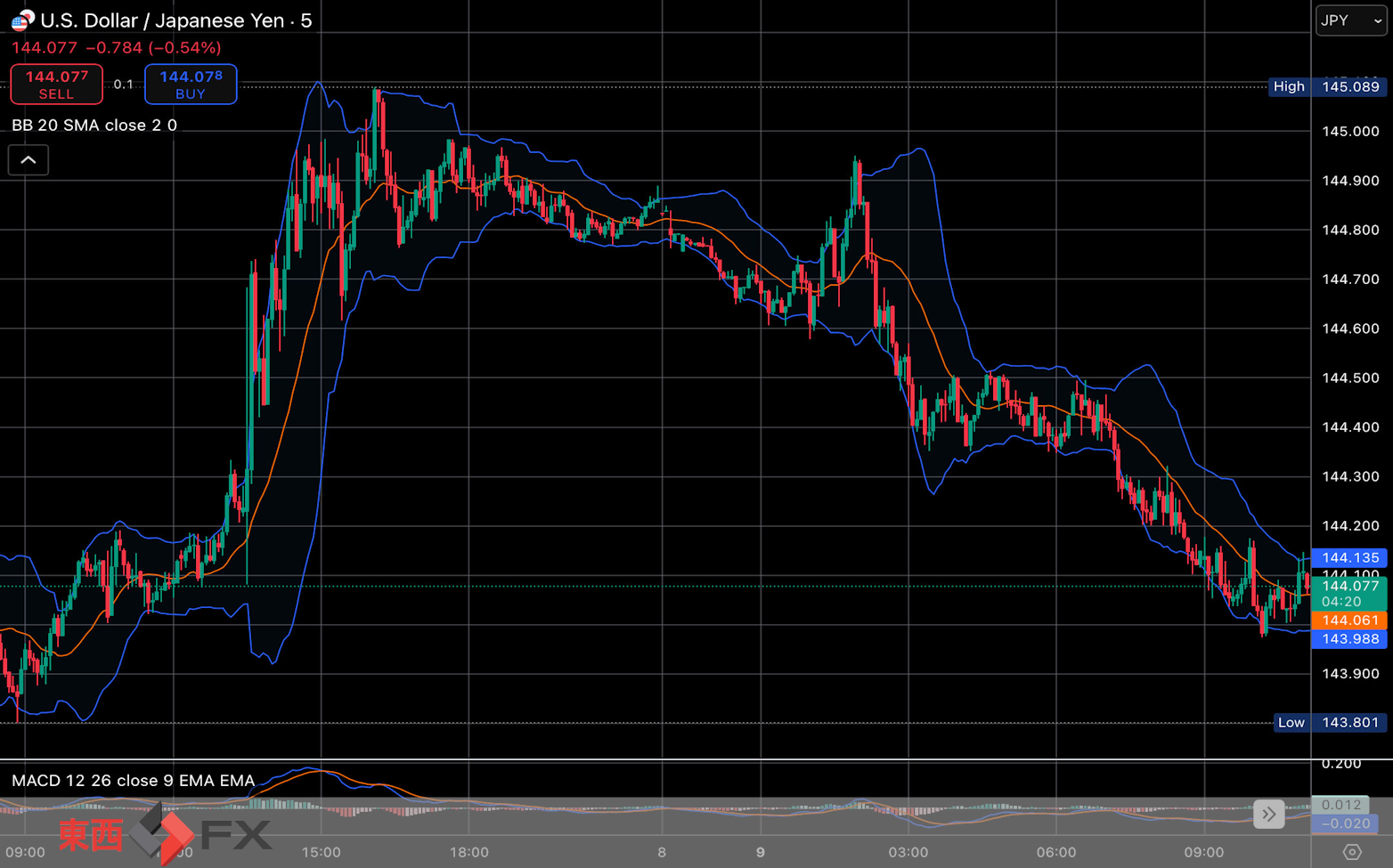
Task: Select the MACD 12 26 close indicator label
Action: click(x=134, y=781)
